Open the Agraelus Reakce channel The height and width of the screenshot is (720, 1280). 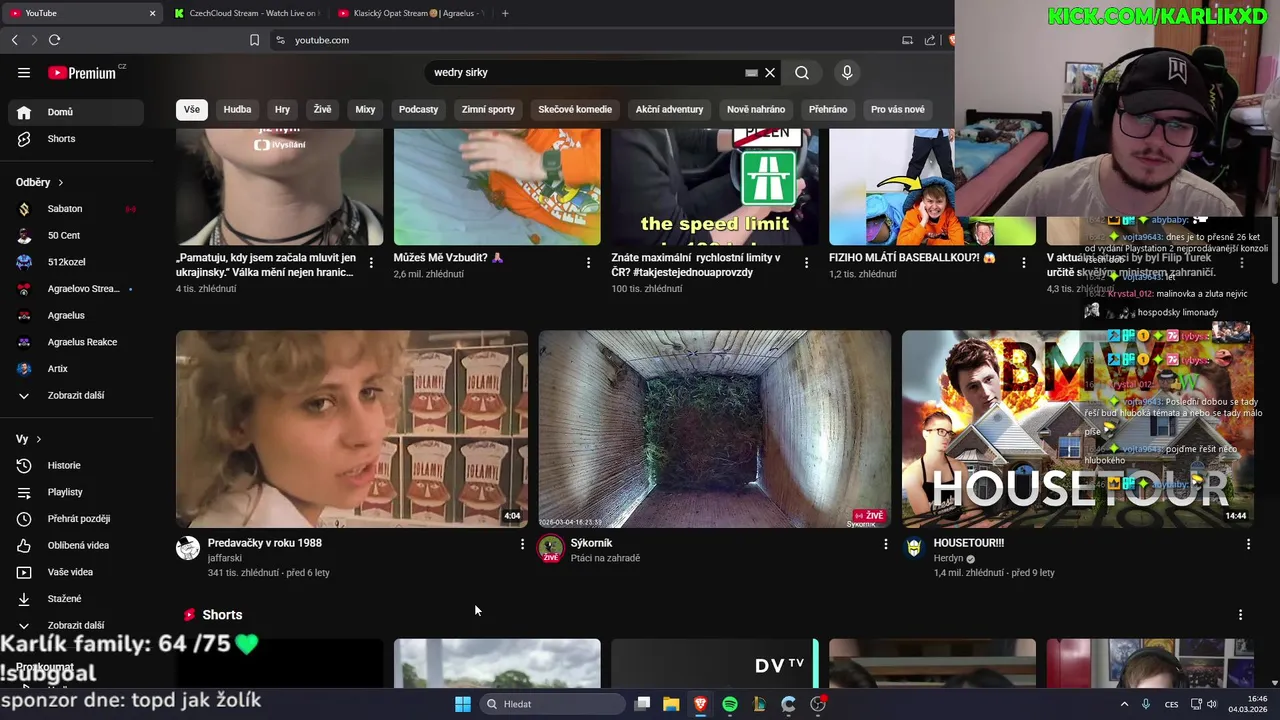pyautogui.click(x=77, y=342)
